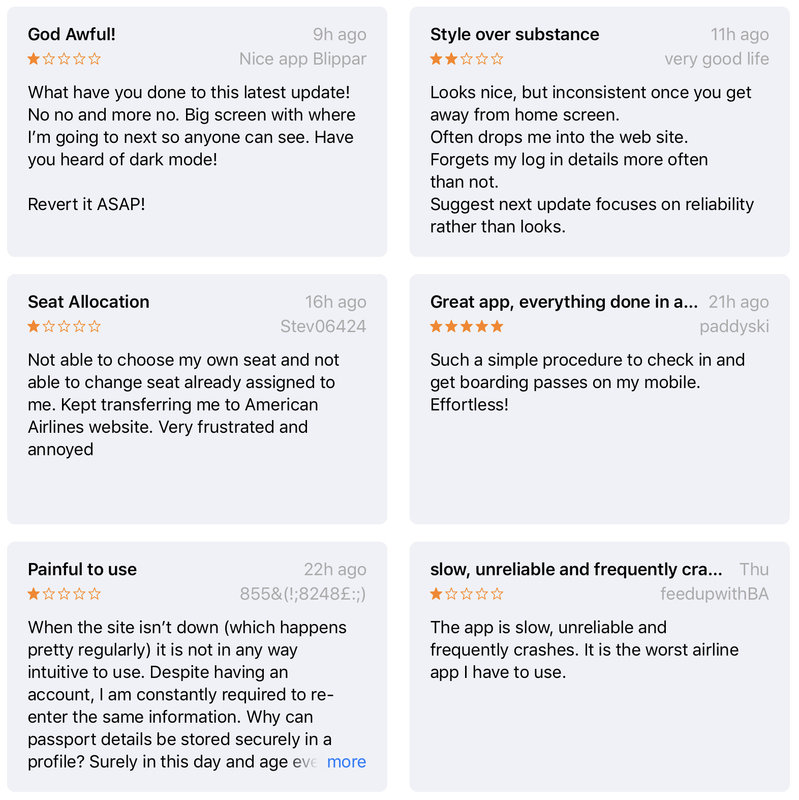Click the star rating of Seat Allocation review
This screenshot has height=800, width=799.
tap(64, 326)
